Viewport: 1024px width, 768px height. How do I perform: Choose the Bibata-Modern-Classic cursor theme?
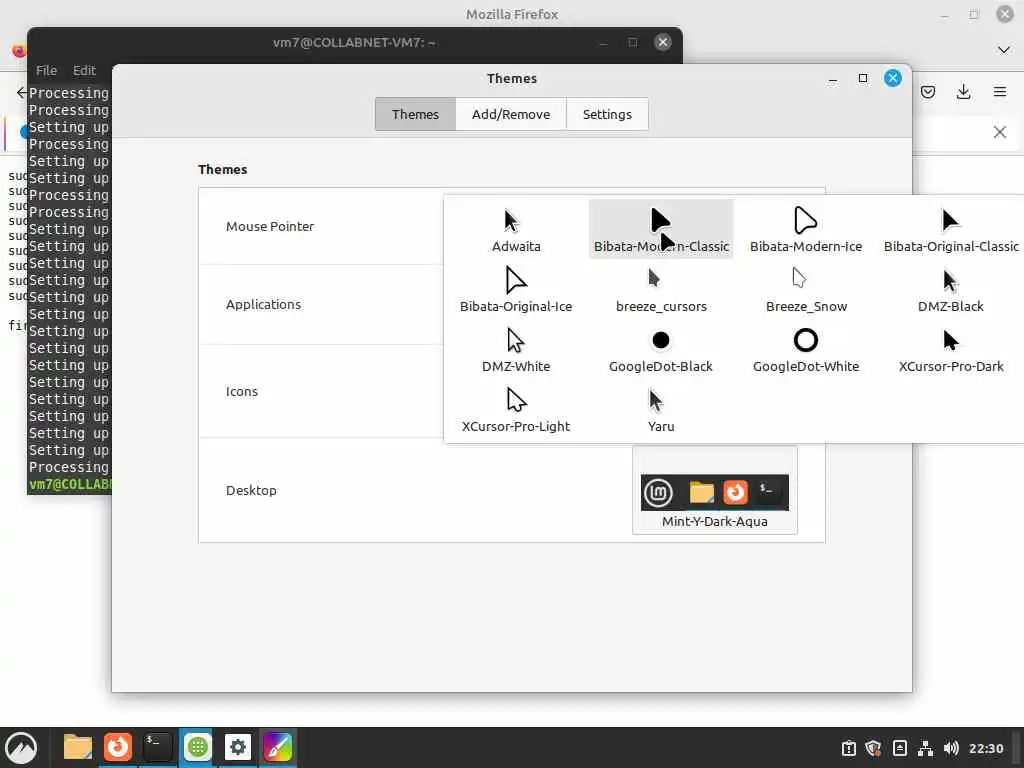point(661,230)
